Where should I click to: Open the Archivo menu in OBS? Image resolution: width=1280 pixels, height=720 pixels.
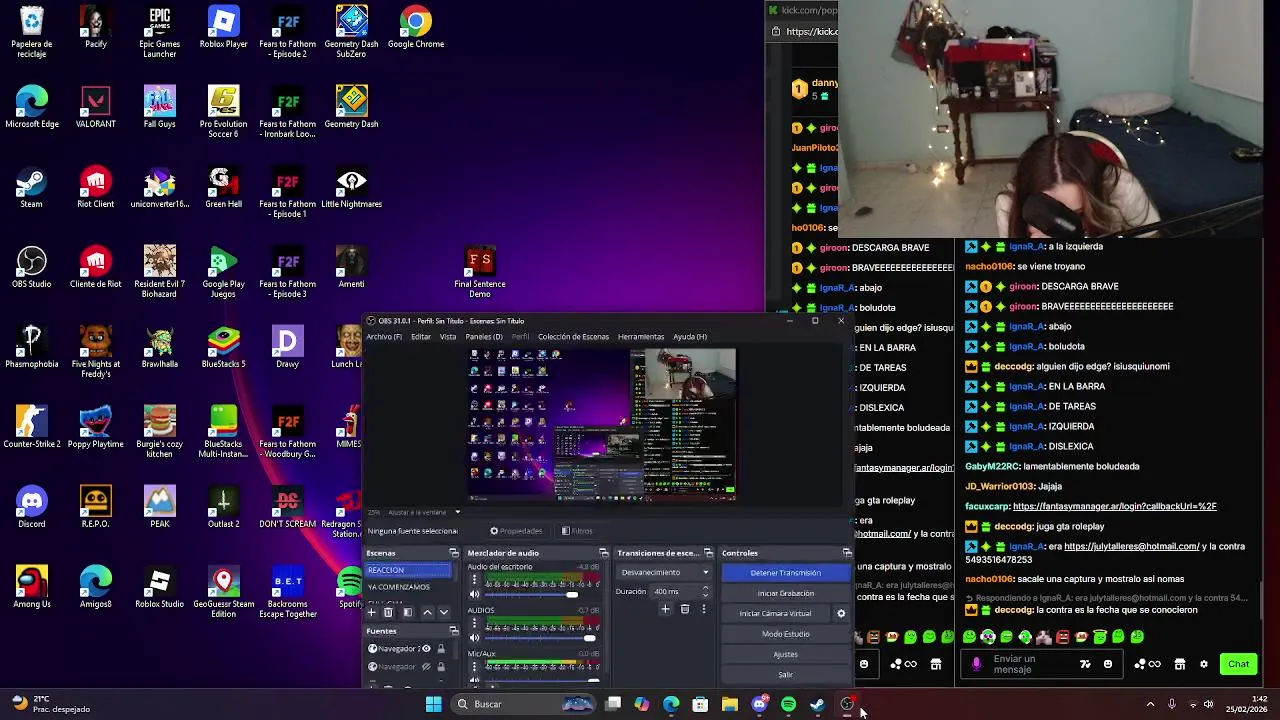(x=384, y=337)
